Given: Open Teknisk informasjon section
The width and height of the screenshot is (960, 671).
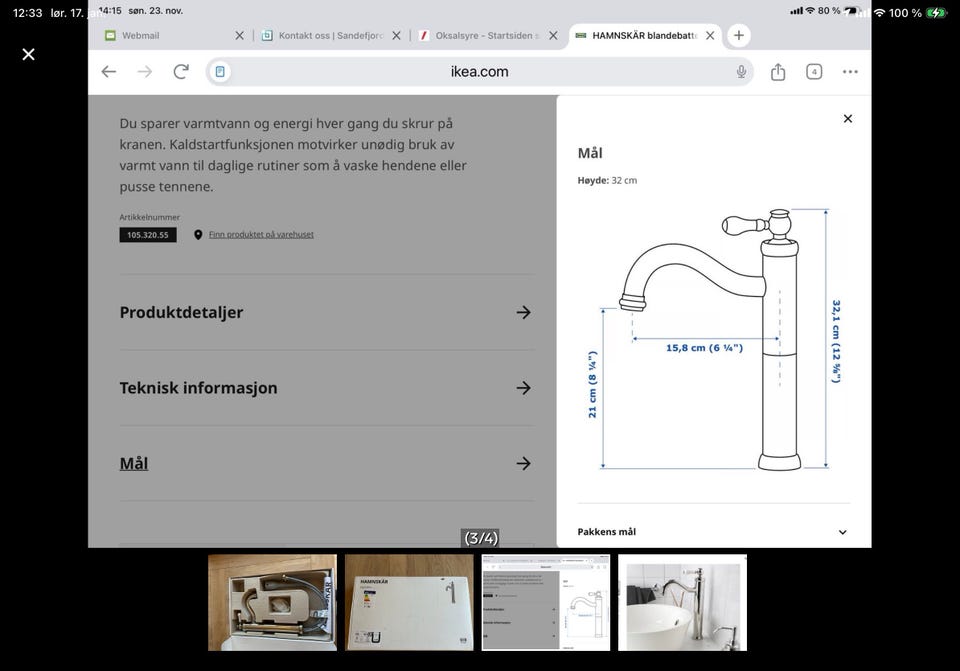Looking at the screenshot, I should point(523,388).
